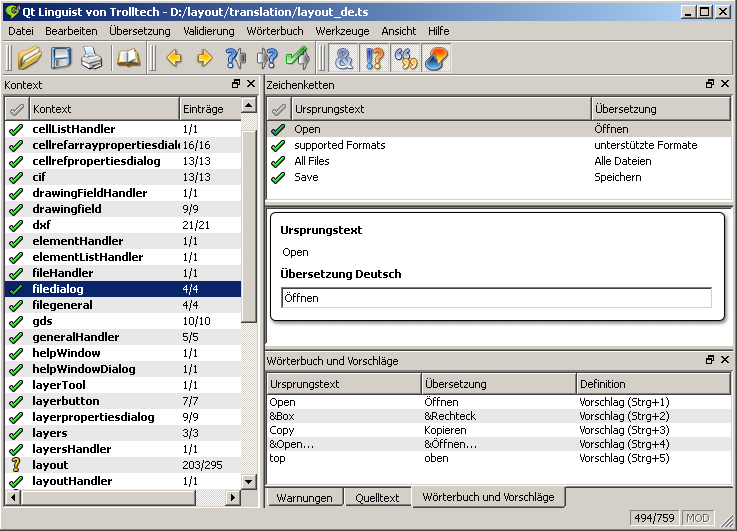Switch to the Warnungen tab
The height and width of the screenshot is (531, 737).
[x=304, y=497]
